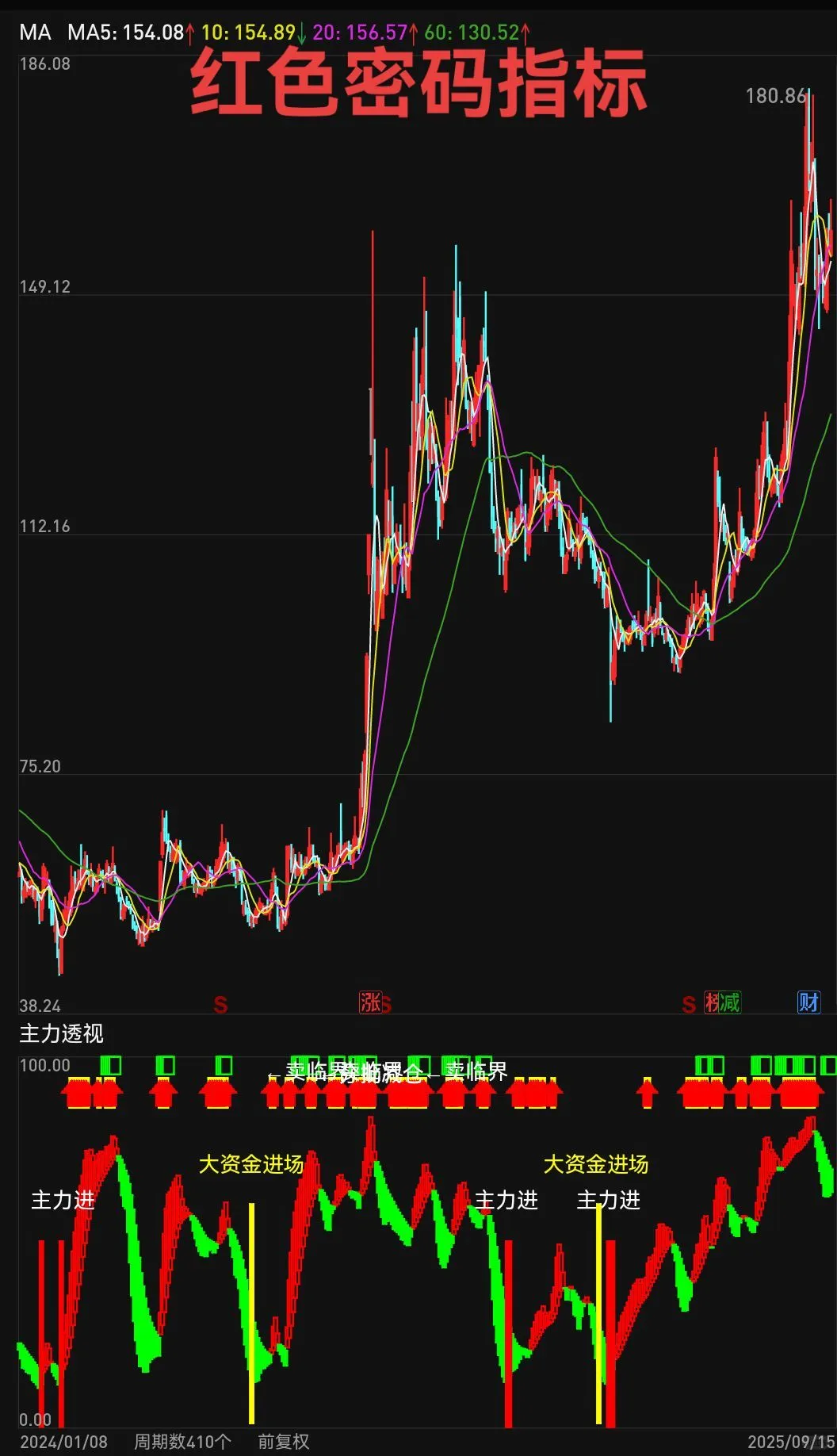
Task: Click the 75.20 price axis label
Action: (x=40, y=767)
